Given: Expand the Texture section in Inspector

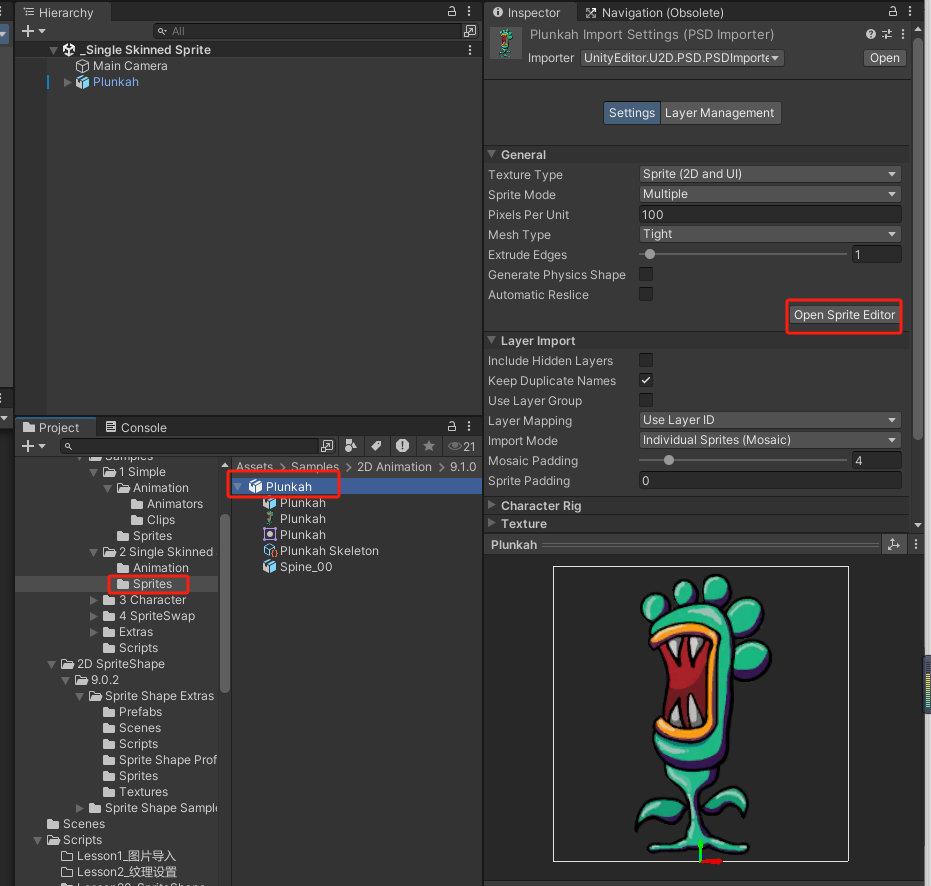Looking at the screenshot, I should (492, 523).
